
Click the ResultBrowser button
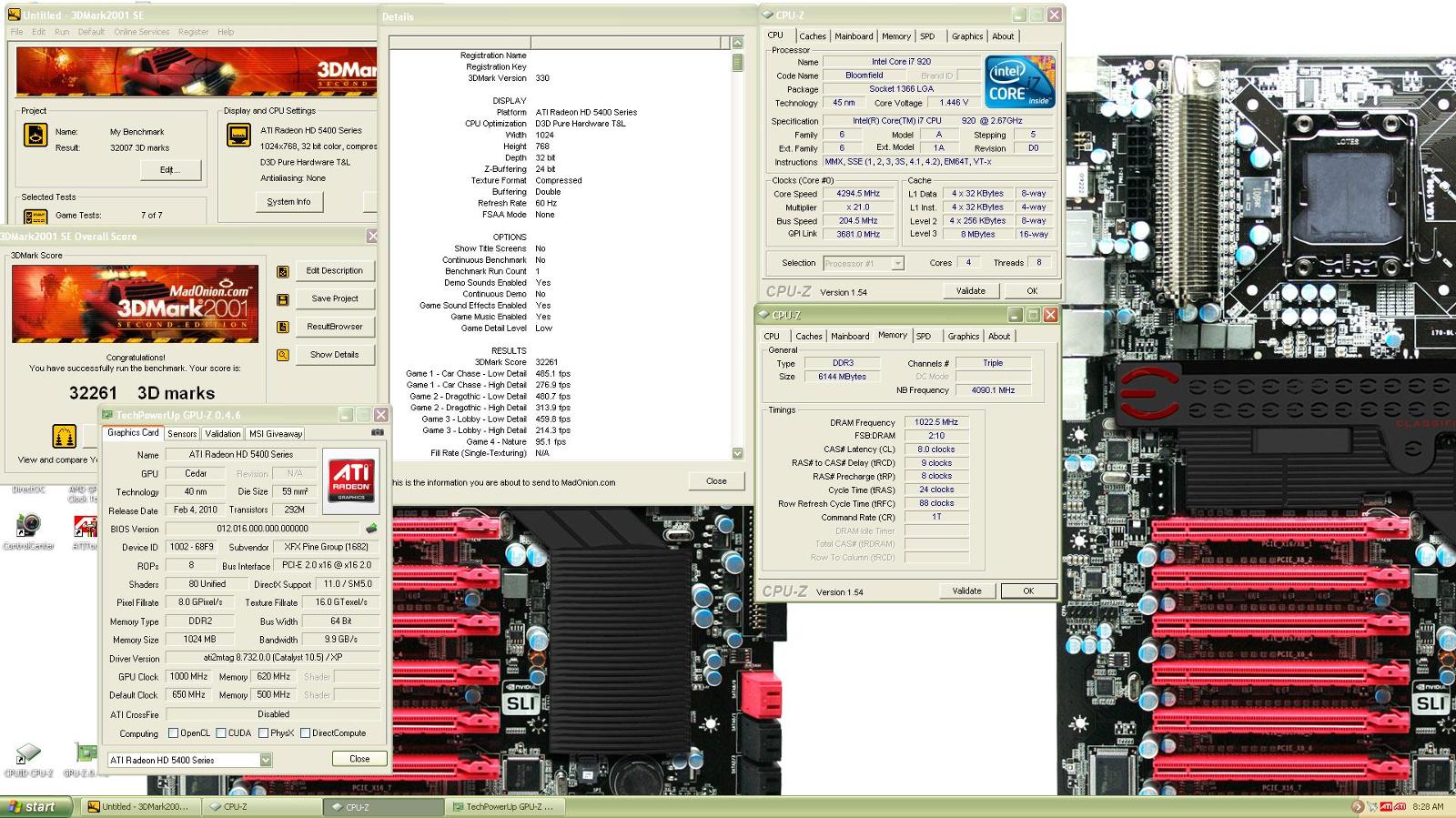335,327
